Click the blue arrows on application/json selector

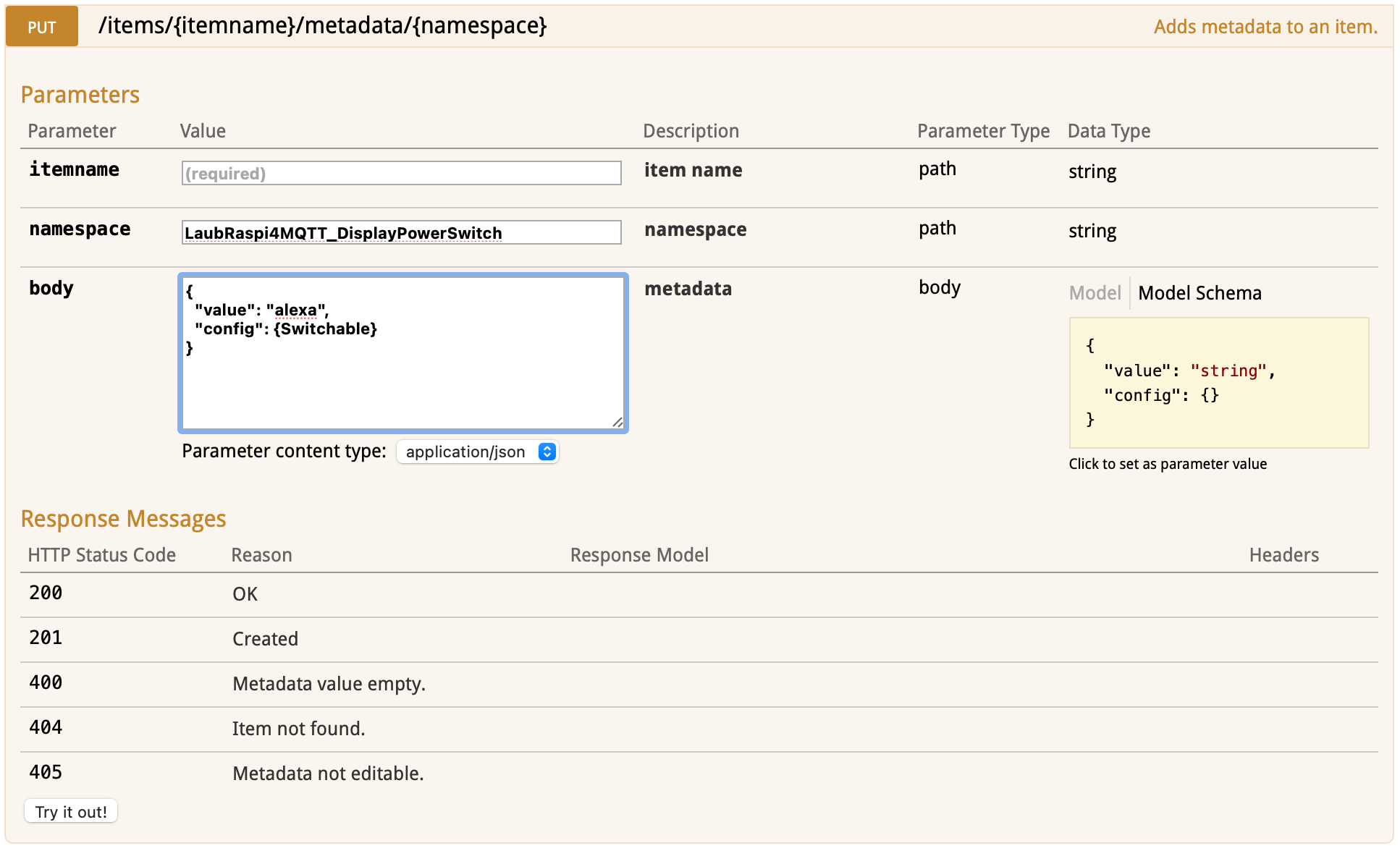click(547, 452)
